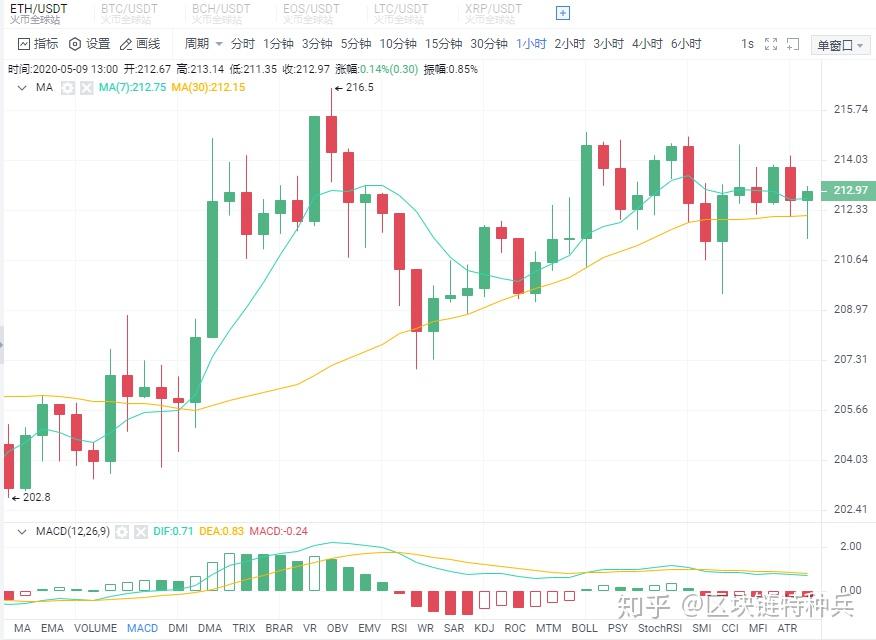Screen dimensions: 876x640
Task: Click the fullscreen expand icon next to 1s
Action: (x=770, y=43)
